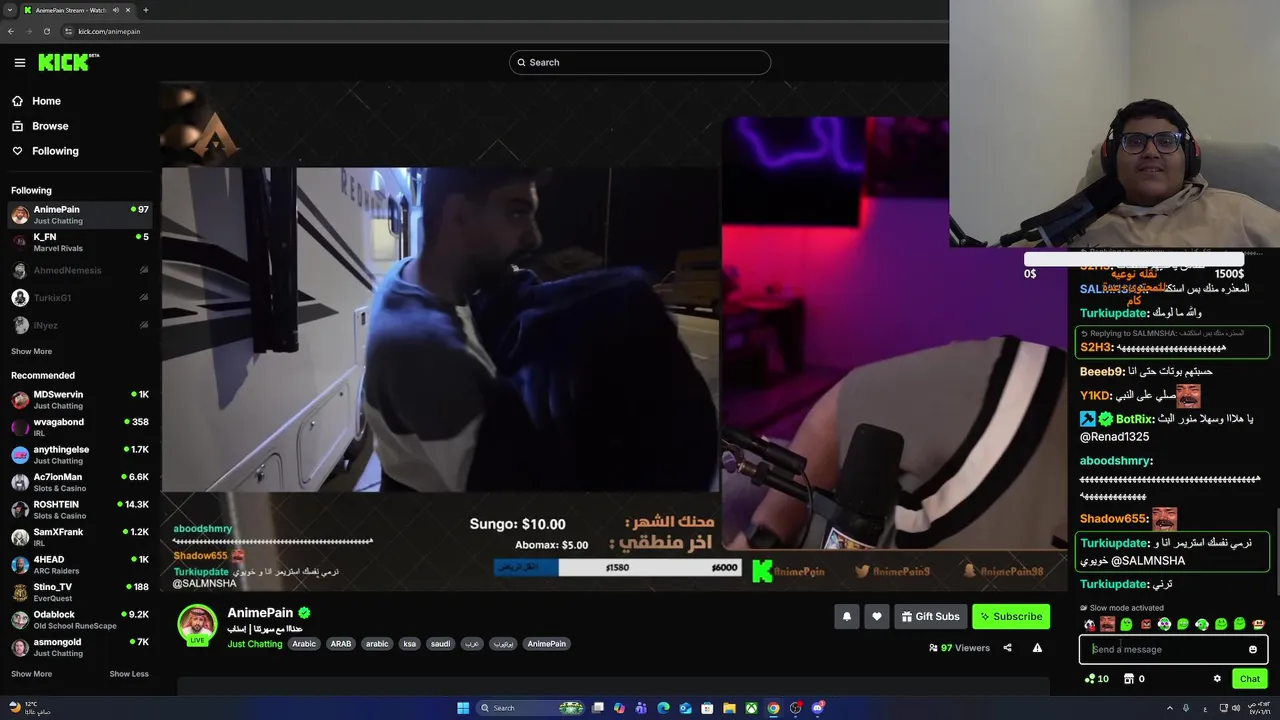Open the hamburger sidebar menu
Screen dimensions: 1280x720
(x=19, y=62)
